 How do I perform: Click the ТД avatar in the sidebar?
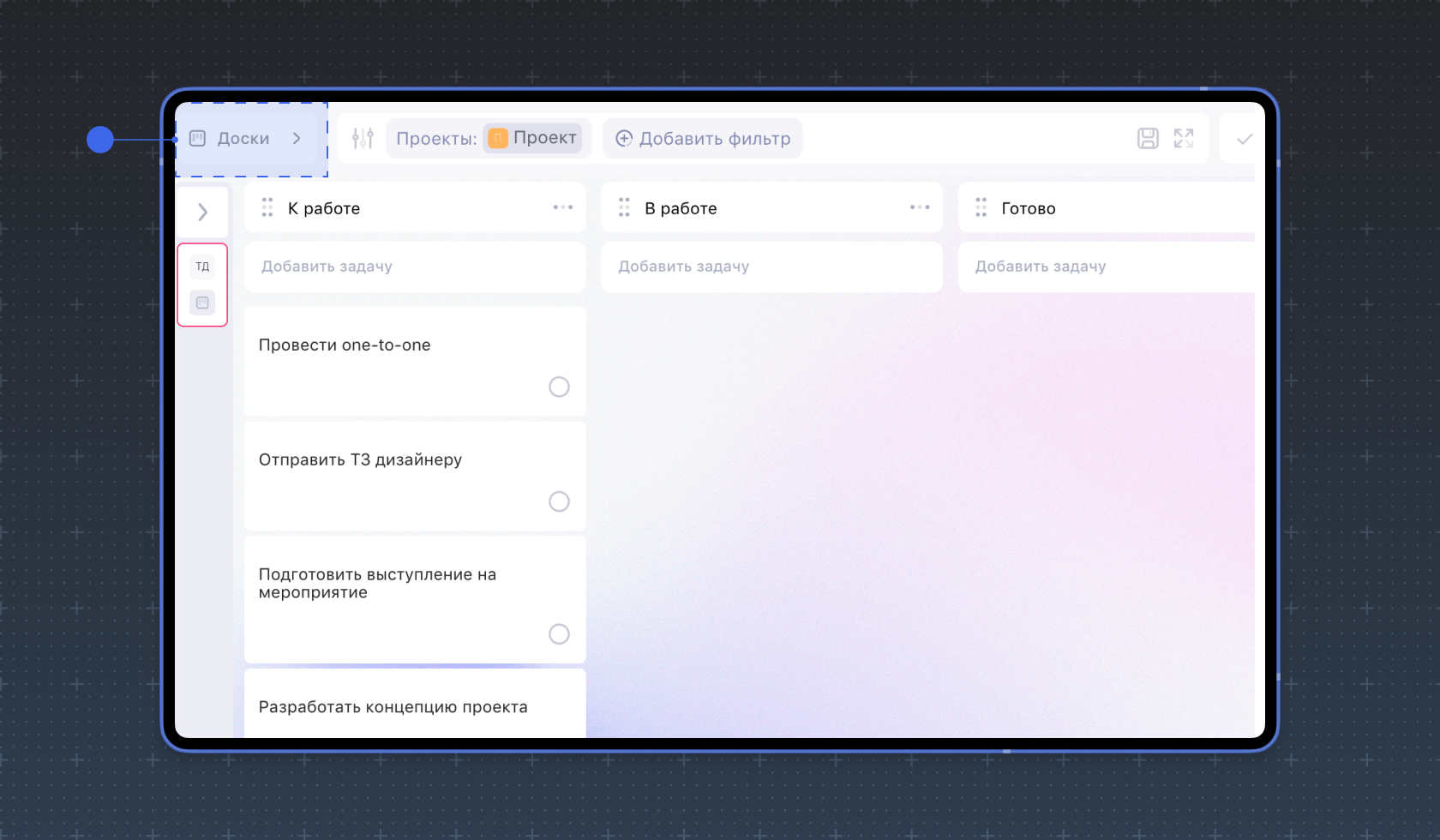tap(202, 267)
